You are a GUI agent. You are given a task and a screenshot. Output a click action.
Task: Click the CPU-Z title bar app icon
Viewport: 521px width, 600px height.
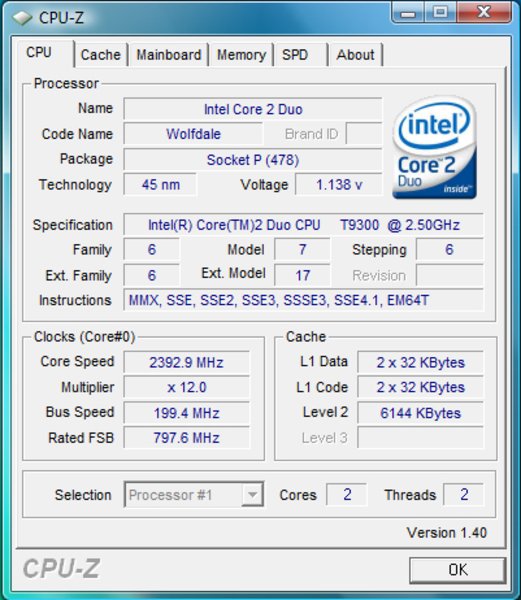pyautogui.click(x=22, y=18)
